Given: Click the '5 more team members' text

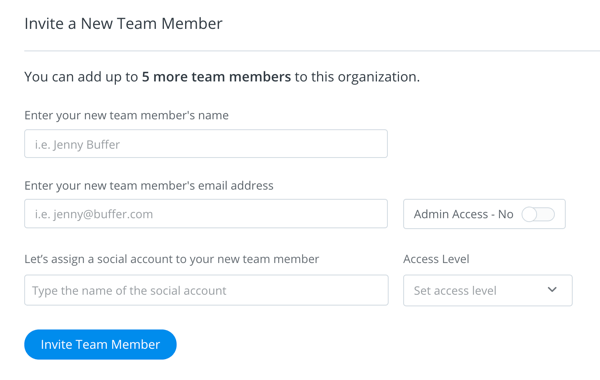Looking at the screenshot, I should click(x=216, y=77).
